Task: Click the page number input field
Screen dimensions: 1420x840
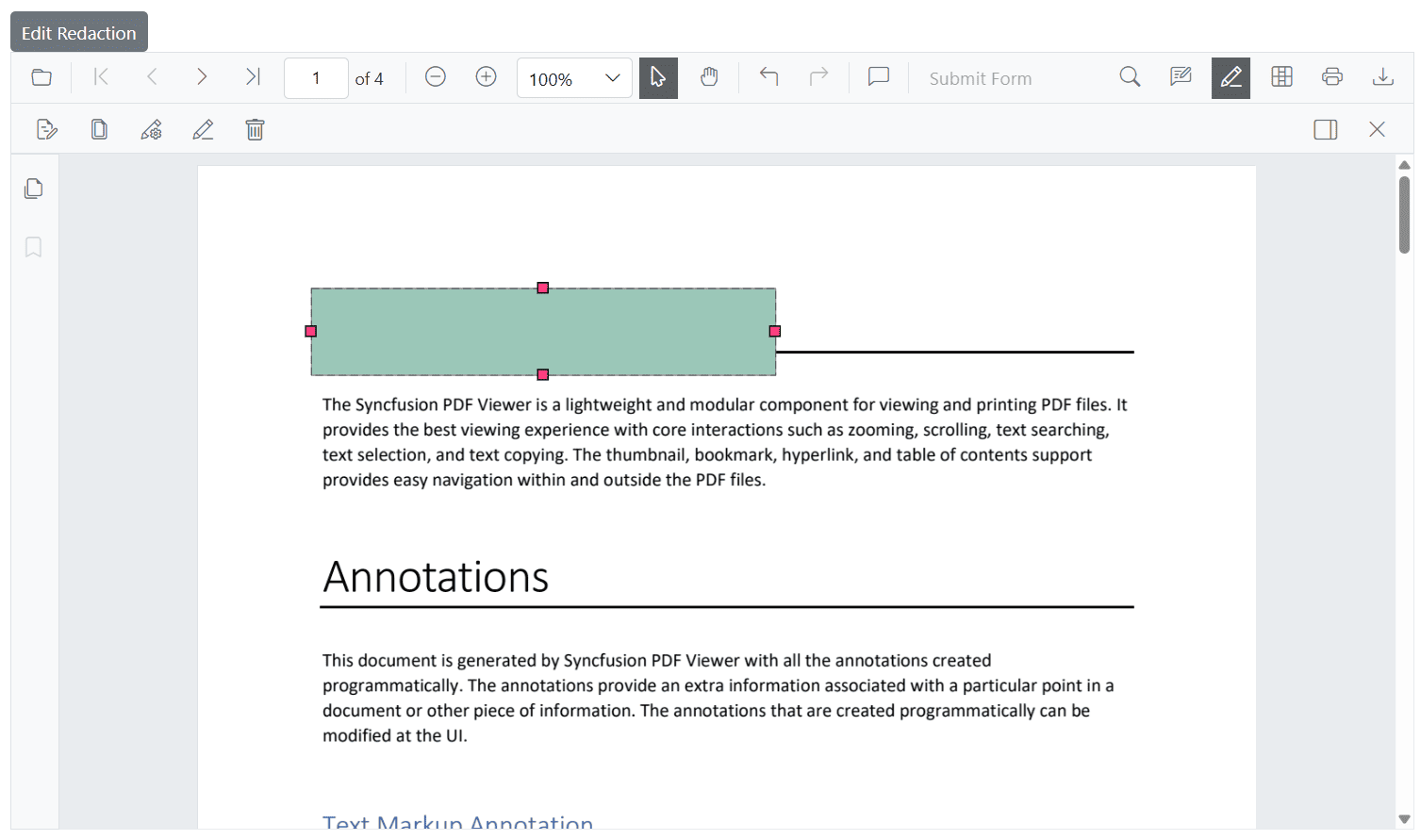Action: click(316, 77)
